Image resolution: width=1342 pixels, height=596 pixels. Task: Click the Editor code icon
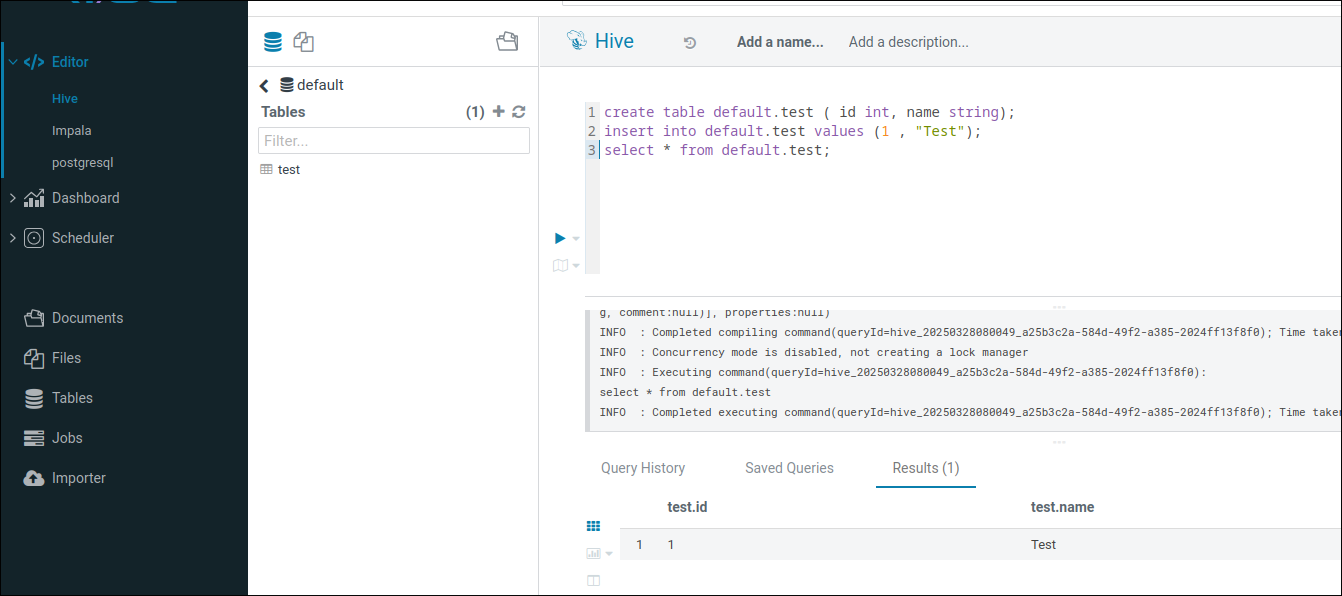click(x=34, y=62)
